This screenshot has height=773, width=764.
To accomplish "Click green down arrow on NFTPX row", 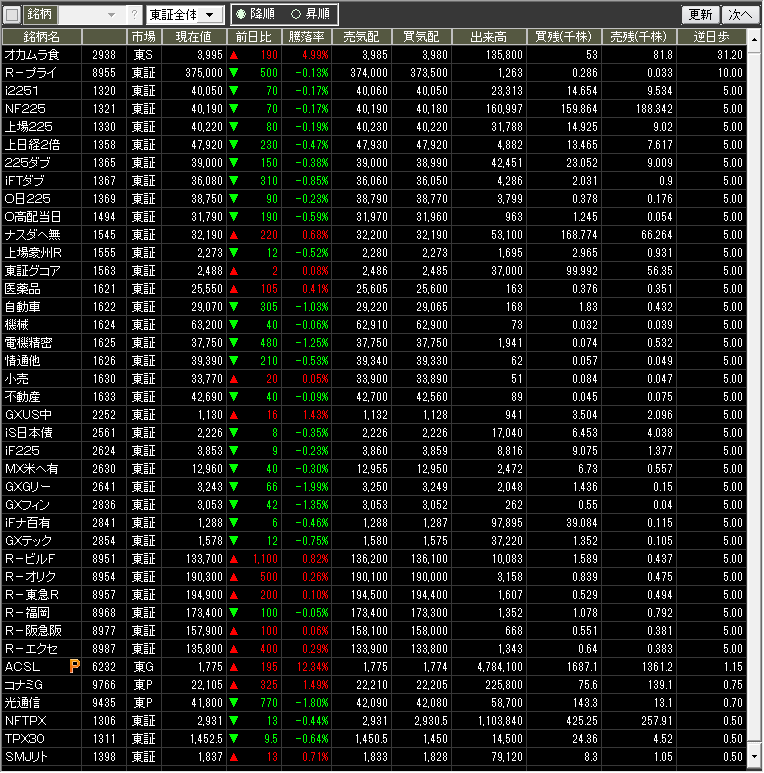I will [234, 721].
